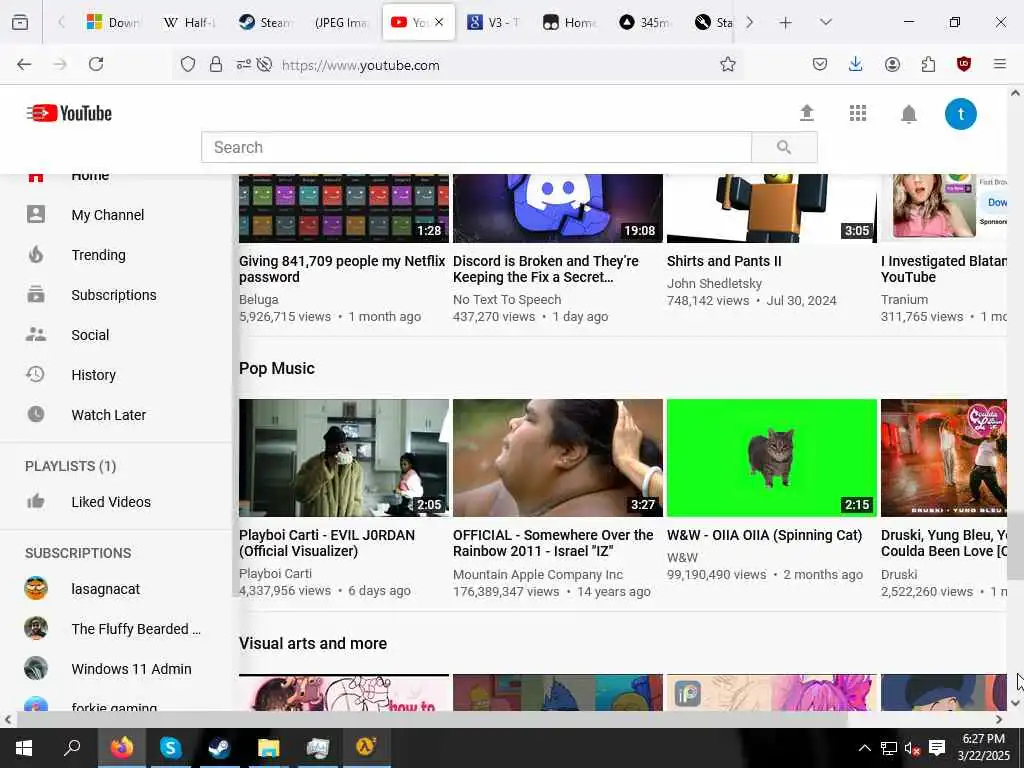Open the Spinning Cat video thumbnail
The width and height of the screenshot is (1024, 768).
771,458
